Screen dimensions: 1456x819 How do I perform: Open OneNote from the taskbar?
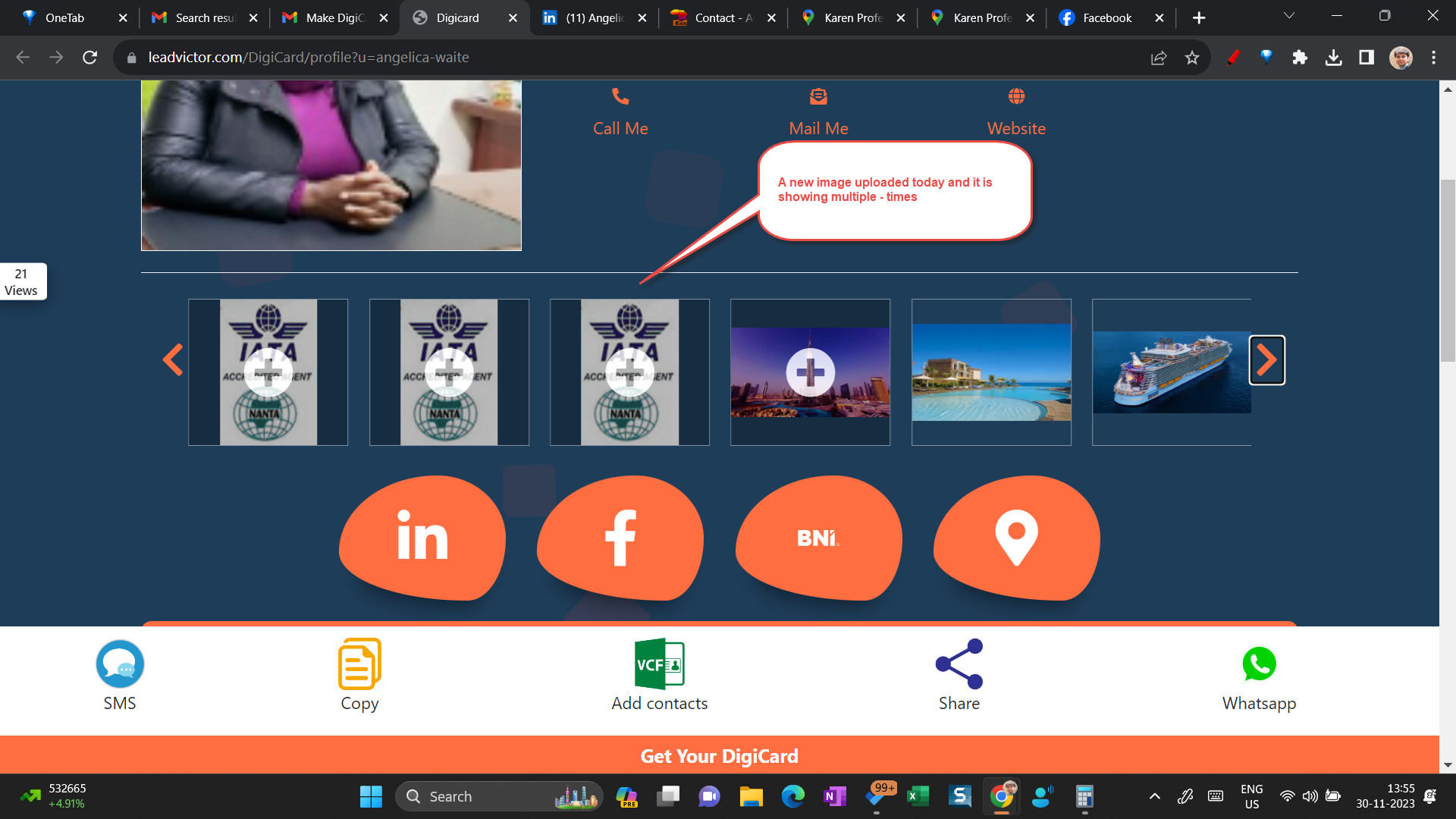point(834,796)
